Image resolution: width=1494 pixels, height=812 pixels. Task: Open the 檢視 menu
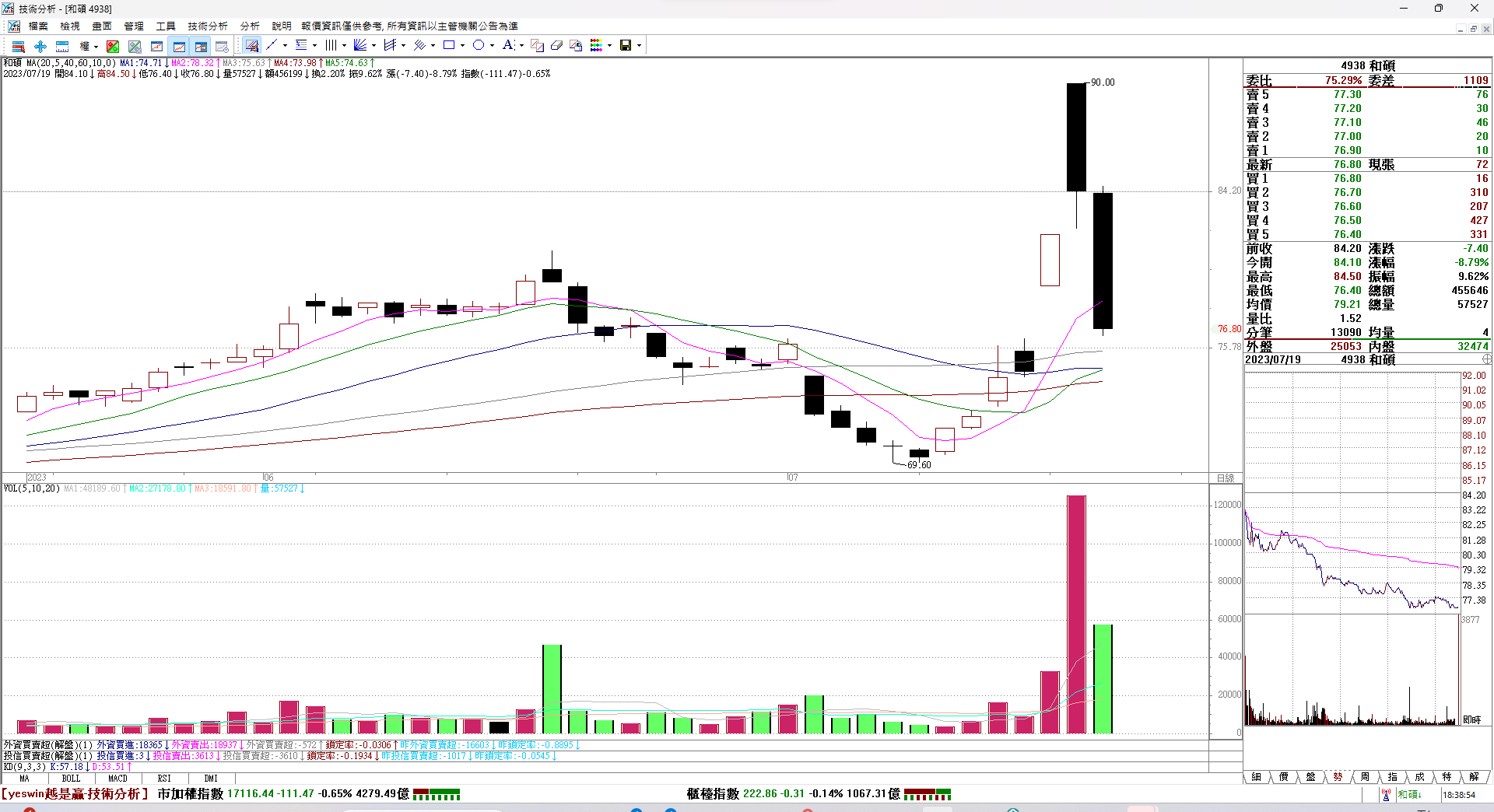coord(70,26)
